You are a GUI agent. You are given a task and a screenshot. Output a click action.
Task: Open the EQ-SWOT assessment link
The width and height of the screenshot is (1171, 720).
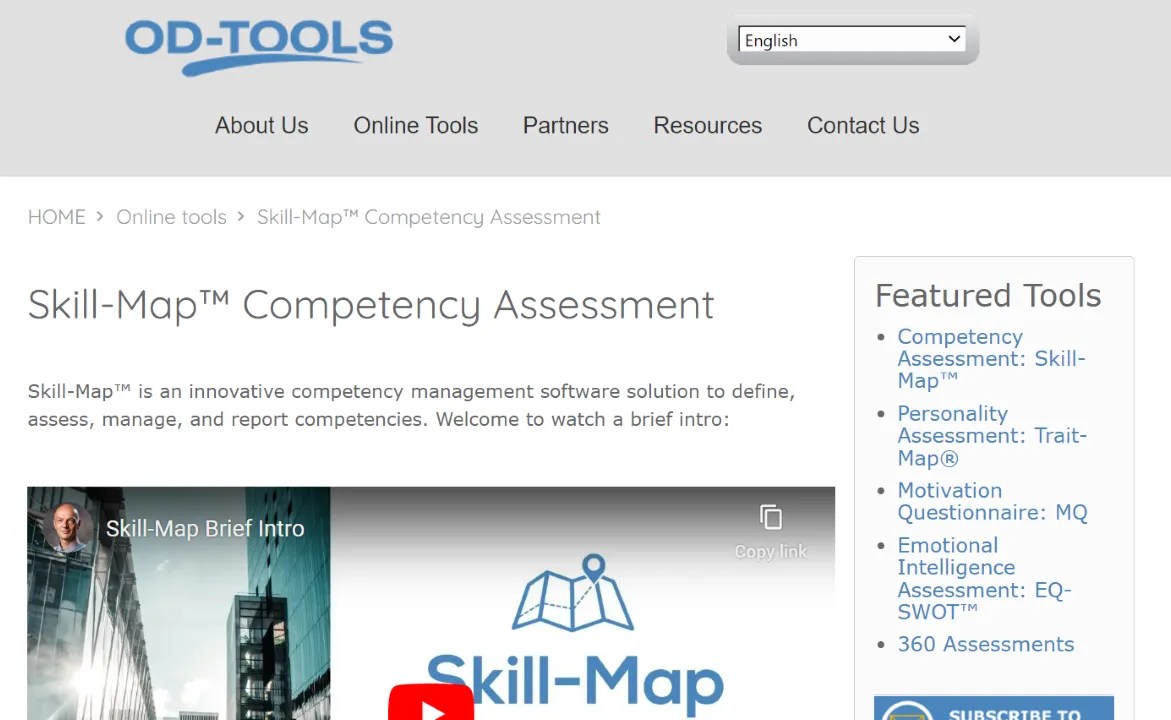984,578
